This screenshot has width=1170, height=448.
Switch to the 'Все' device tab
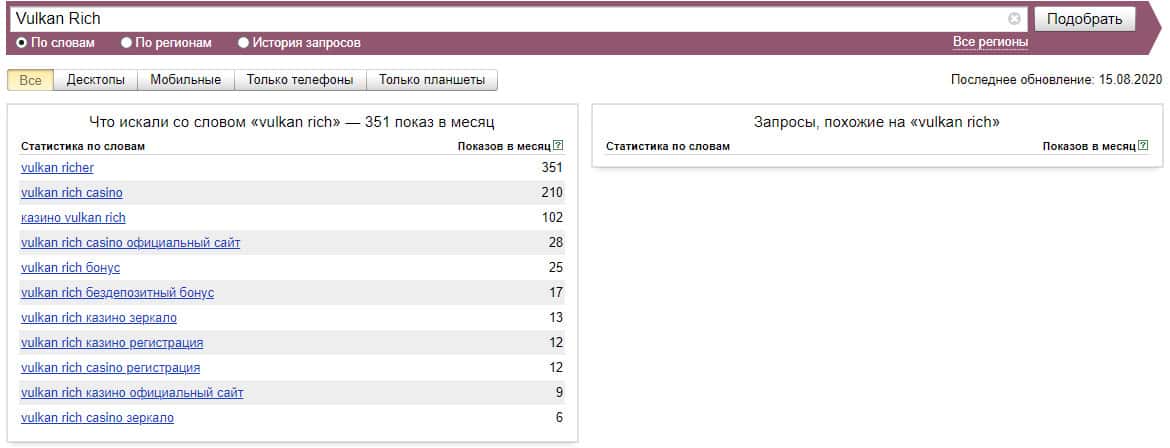31,80
